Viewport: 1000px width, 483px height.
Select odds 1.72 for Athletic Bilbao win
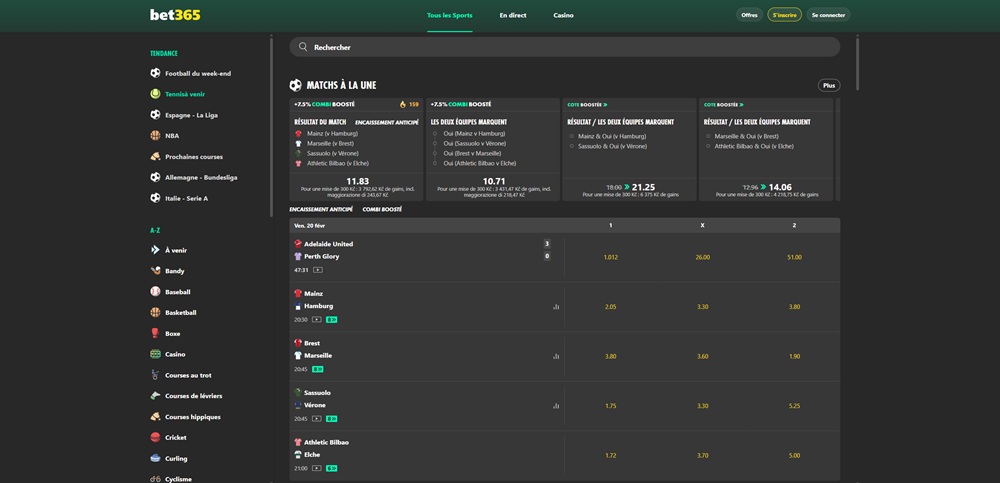(x=610, y=456)
